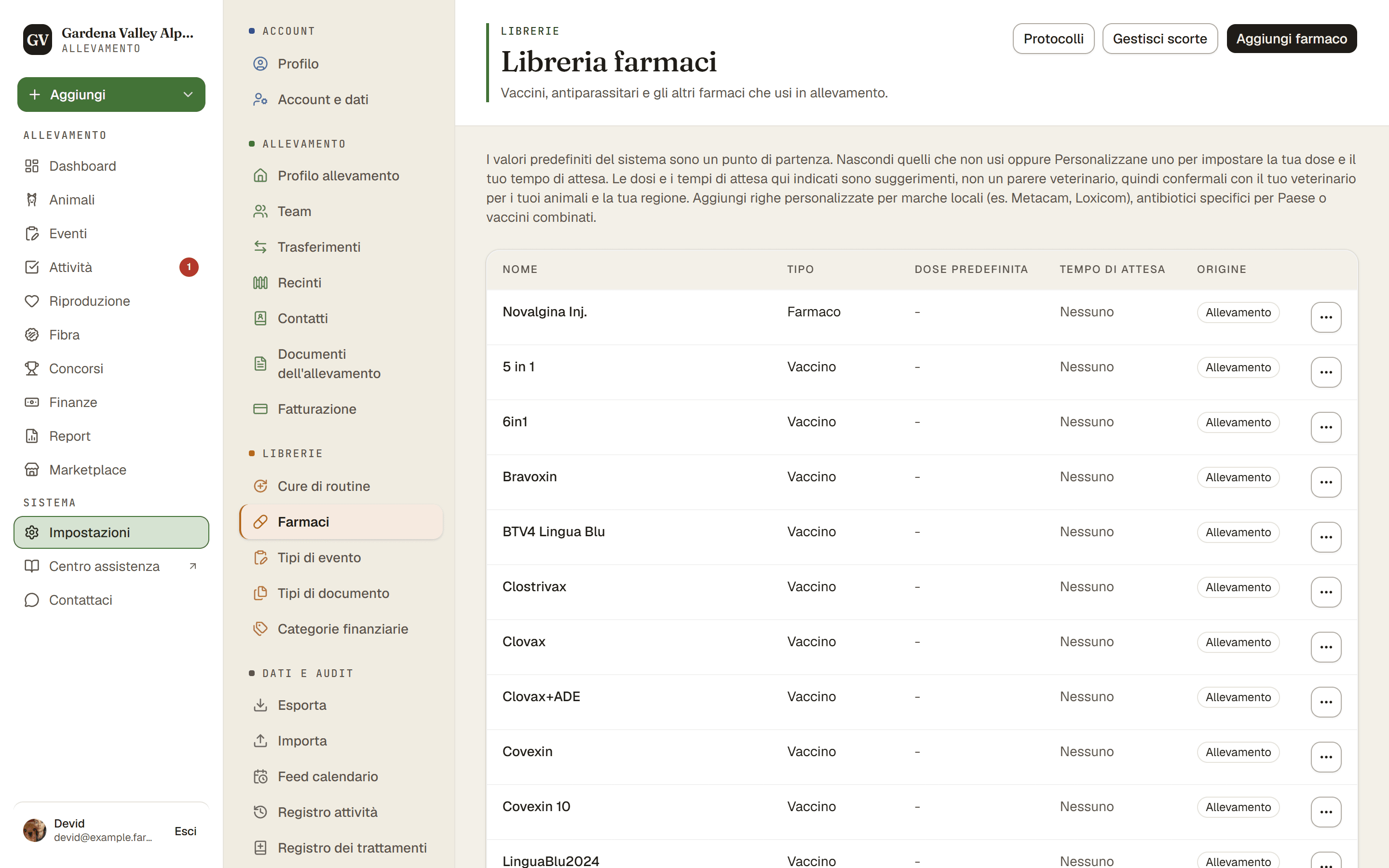Open the Concorsi trophy icon

tap(31, 368)
